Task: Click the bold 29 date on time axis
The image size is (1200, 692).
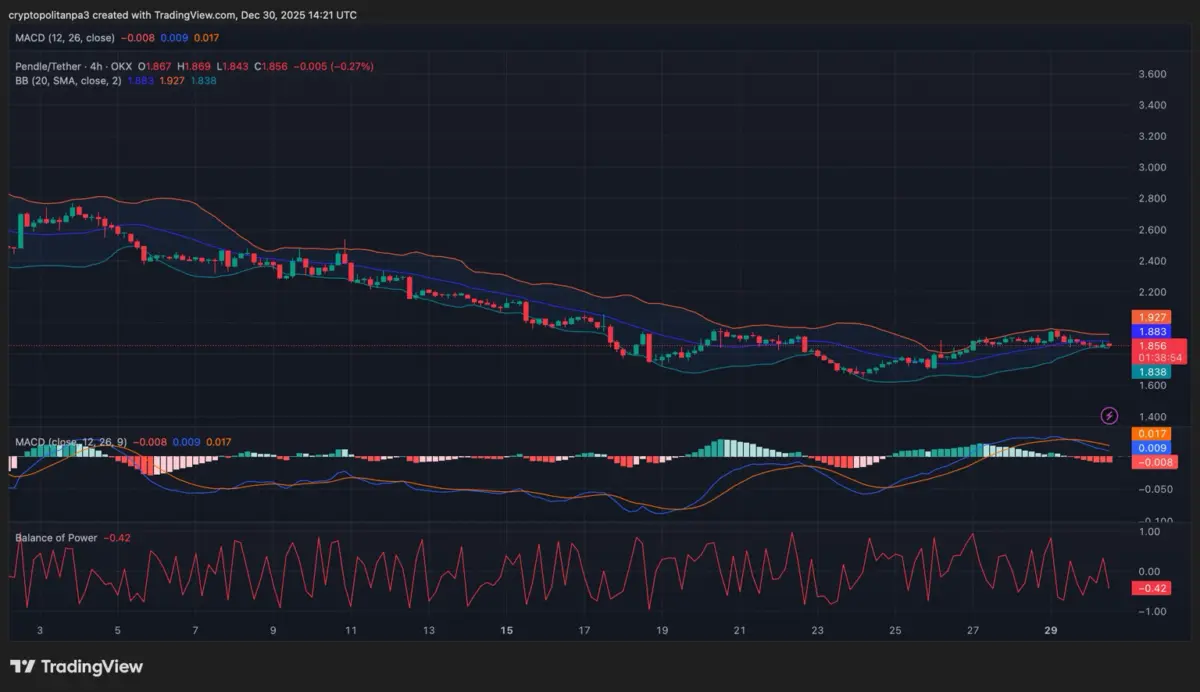Action: tap(1050, 631)
